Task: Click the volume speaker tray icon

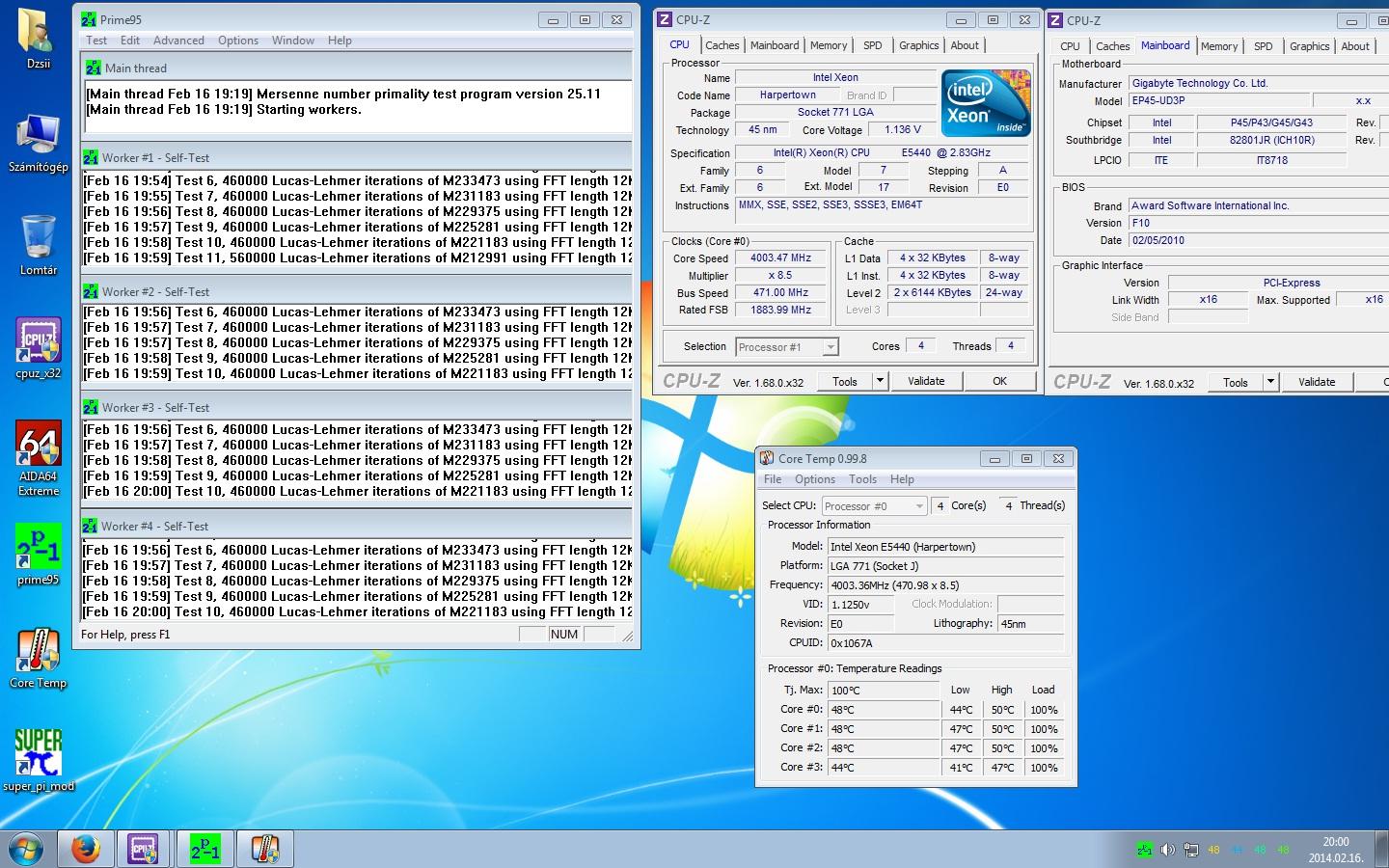Action: point(1167,850)
